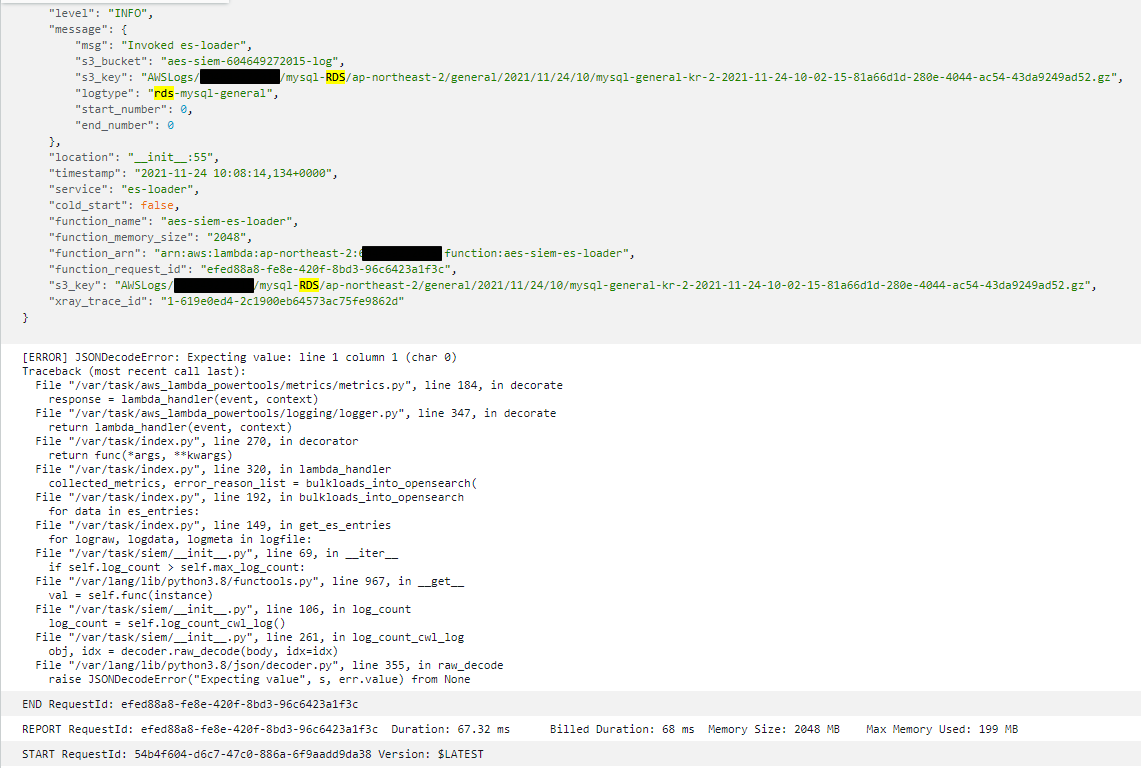Click the function_name value aes-siem-es-loader
This screenshot has width=1141, height=768.
(x=226, y=221)
